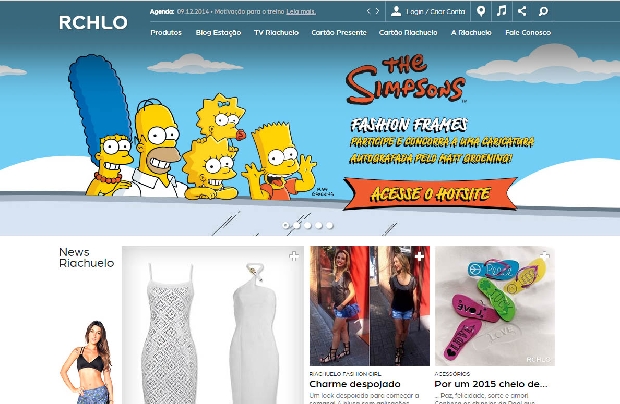
Task: Open Cartão Riachuelo page
Action: tap(408, 32)
